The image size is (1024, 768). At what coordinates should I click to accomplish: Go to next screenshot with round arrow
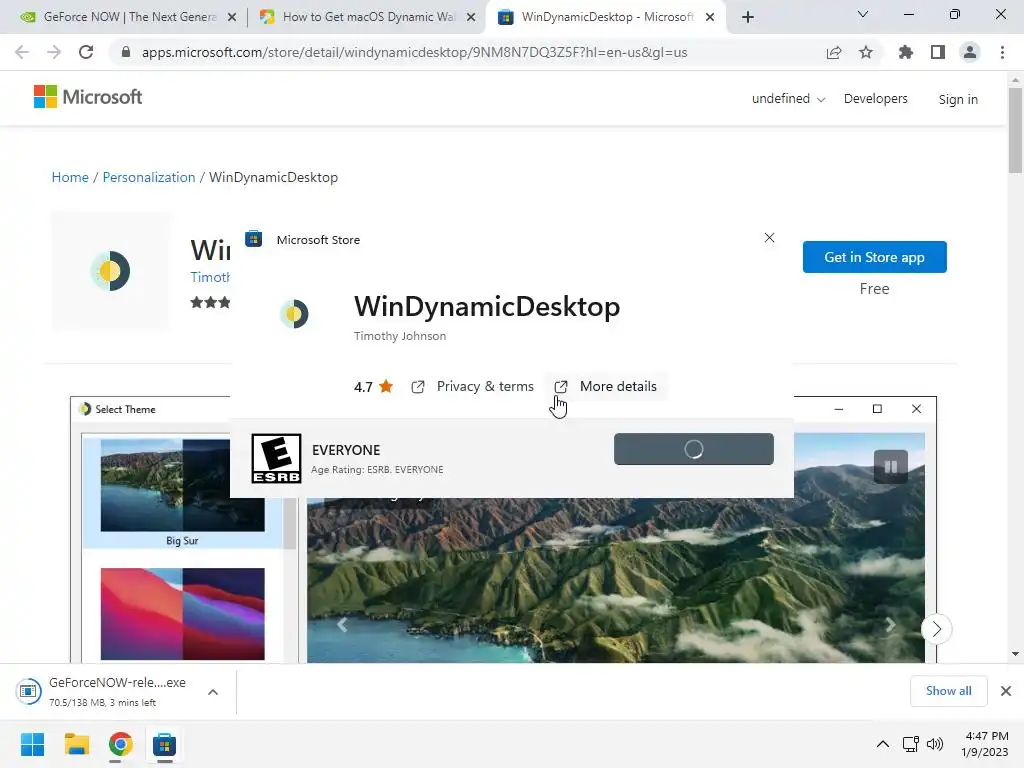coord(936,629)
